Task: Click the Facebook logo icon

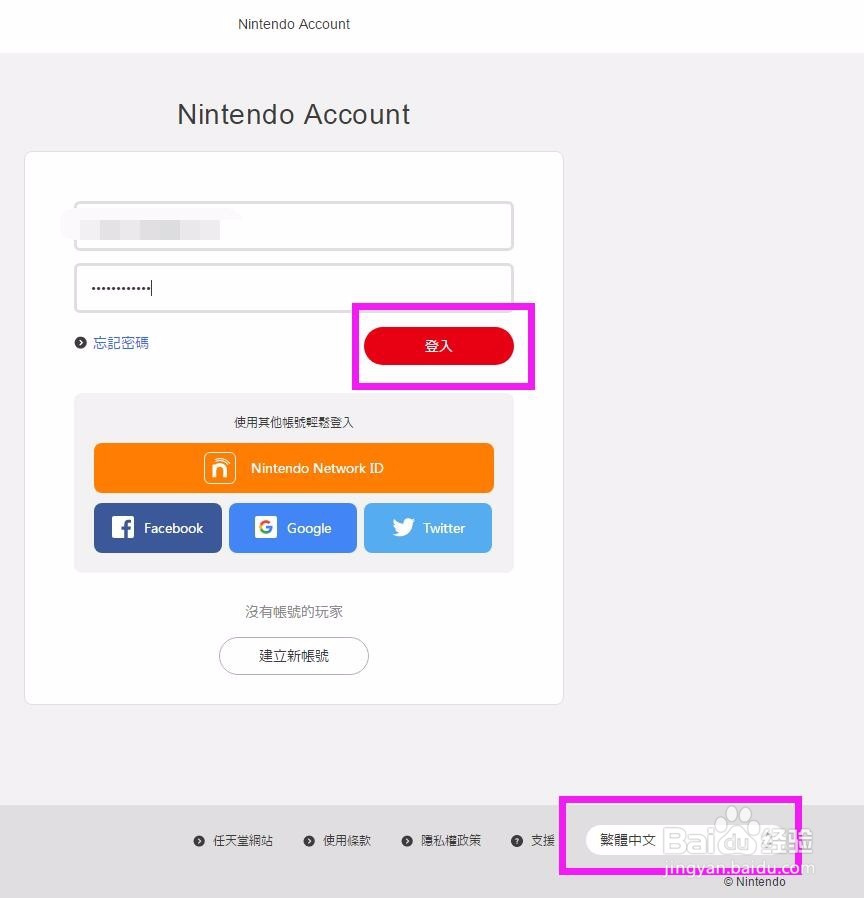Action: (123, 527)
